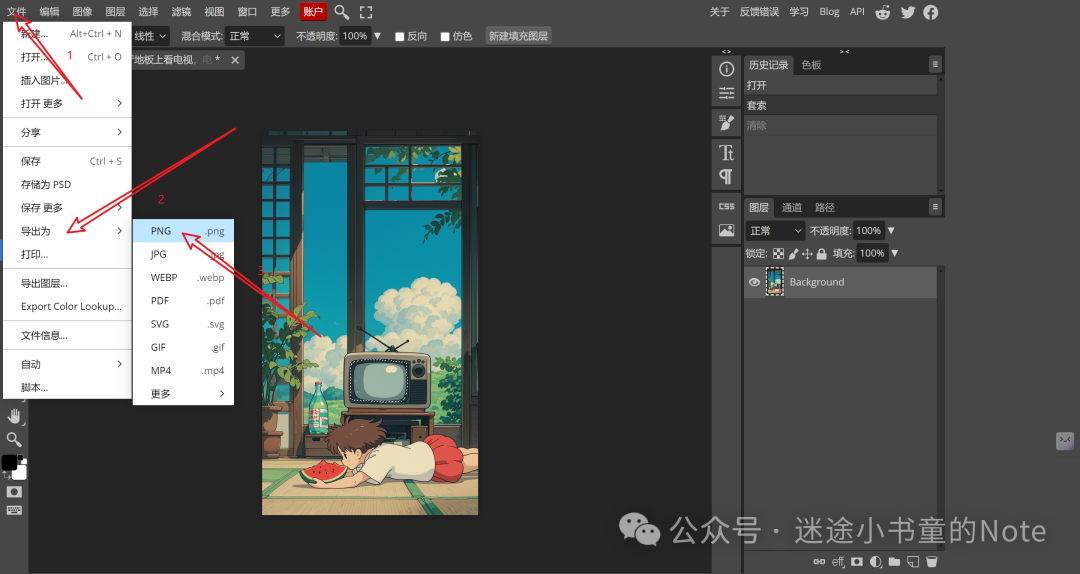Expand the 分享 submenu
Screen dimensions: 1080x574
pyautogui.click(x=68, y=132)
